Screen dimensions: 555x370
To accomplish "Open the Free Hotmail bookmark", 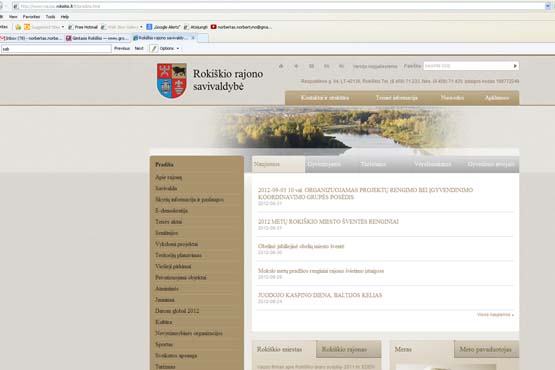I will [x=83, y=27].
